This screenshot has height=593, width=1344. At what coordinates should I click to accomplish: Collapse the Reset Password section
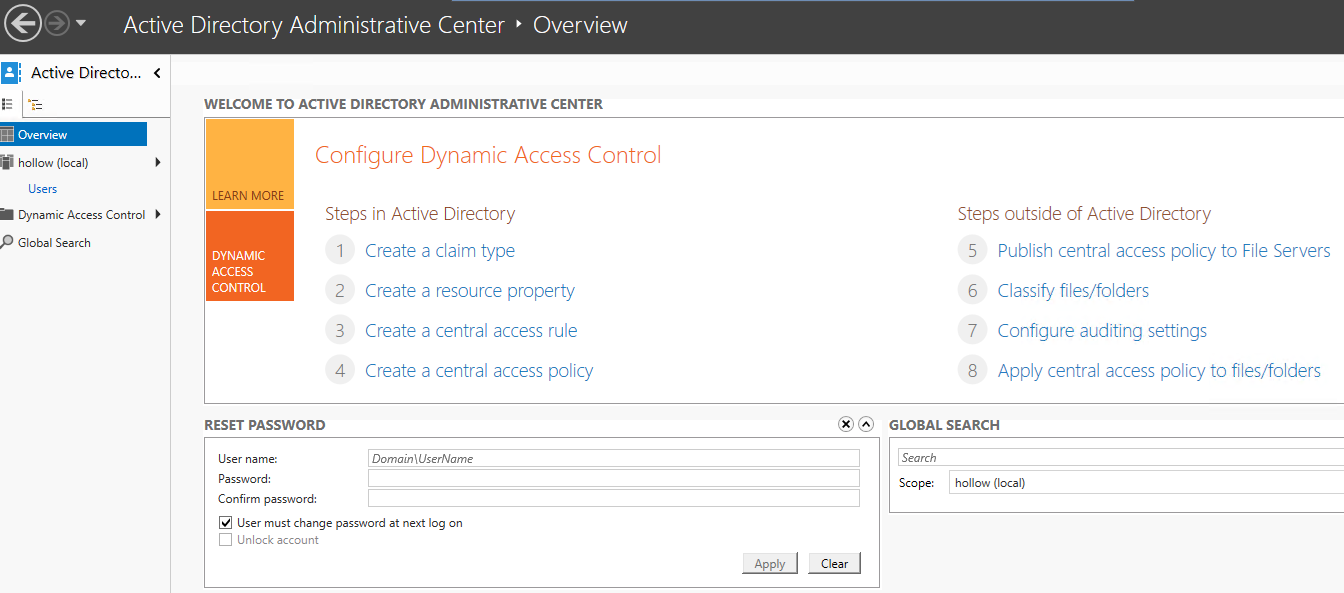click(x=866, y=424)
